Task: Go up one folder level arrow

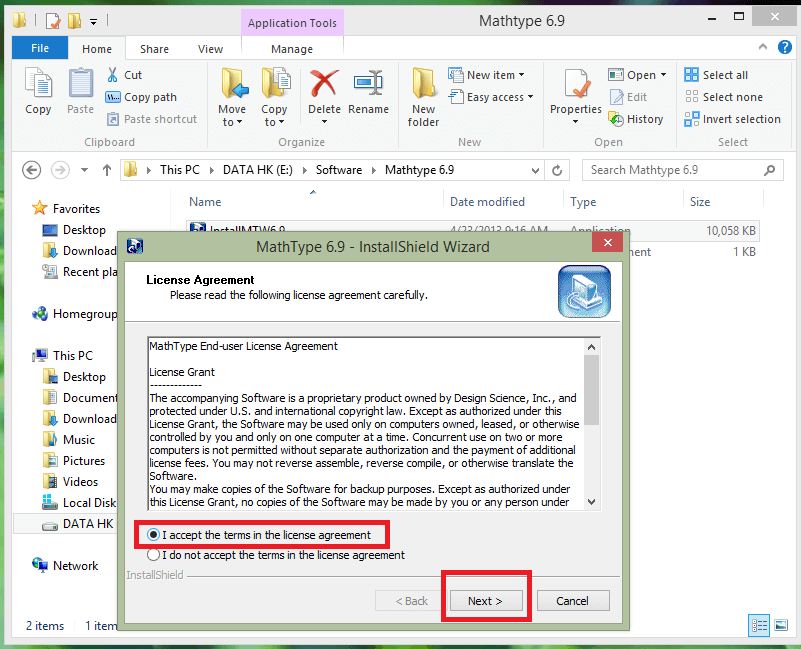Action: pos(106,170)
